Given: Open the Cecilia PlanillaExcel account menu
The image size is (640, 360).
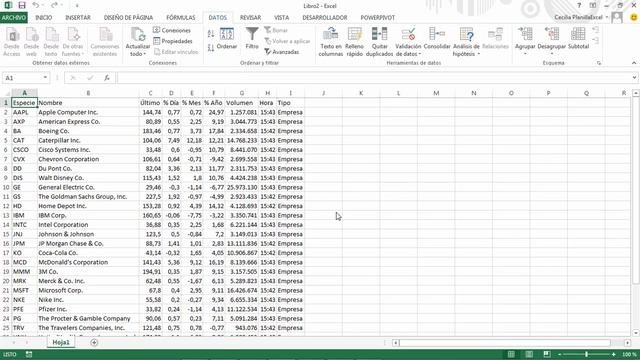Looking at the screenshot, I should coord(581,17).
